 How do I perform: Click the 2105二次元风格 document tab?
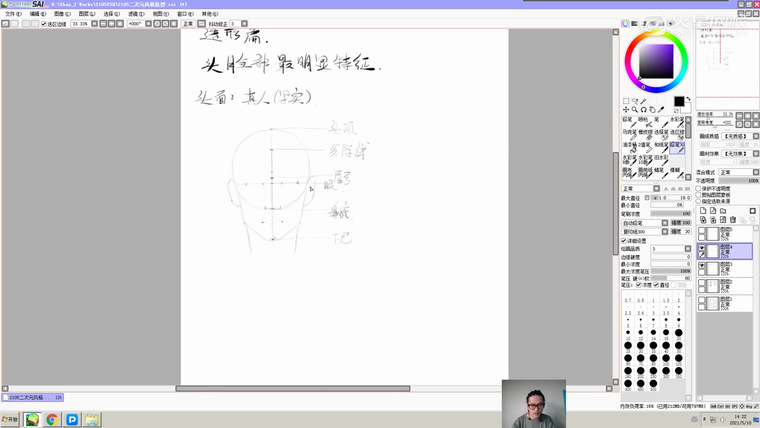point(32,397)
